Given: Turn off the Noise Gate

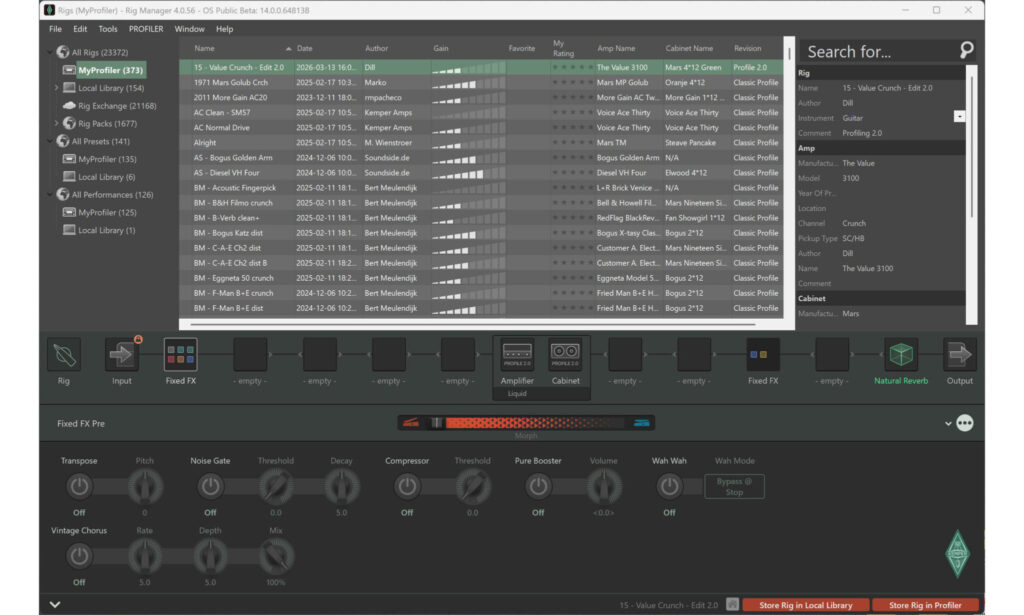Looking at the screenshot, I should click(x=210, y=487).
